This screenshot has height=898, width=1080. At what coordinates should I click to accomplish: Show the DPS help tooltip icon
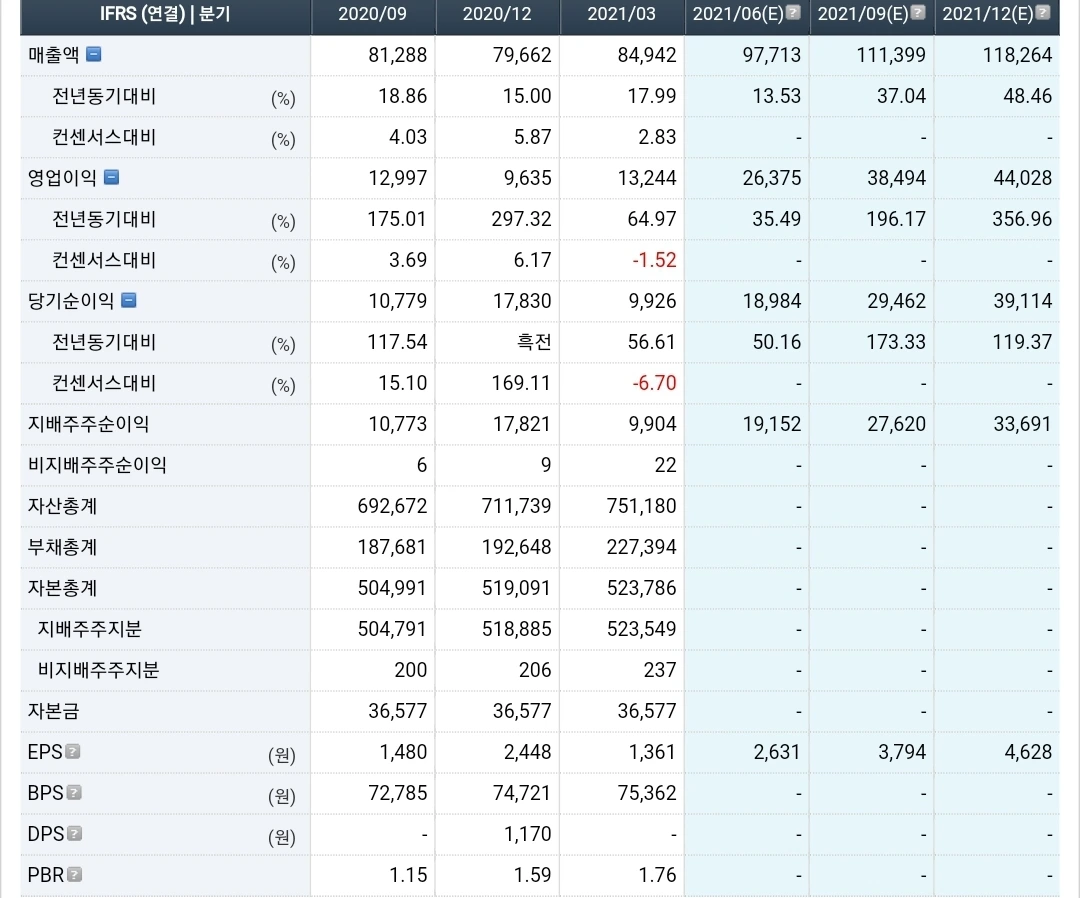pyautogui.click(x=74, y=834)
